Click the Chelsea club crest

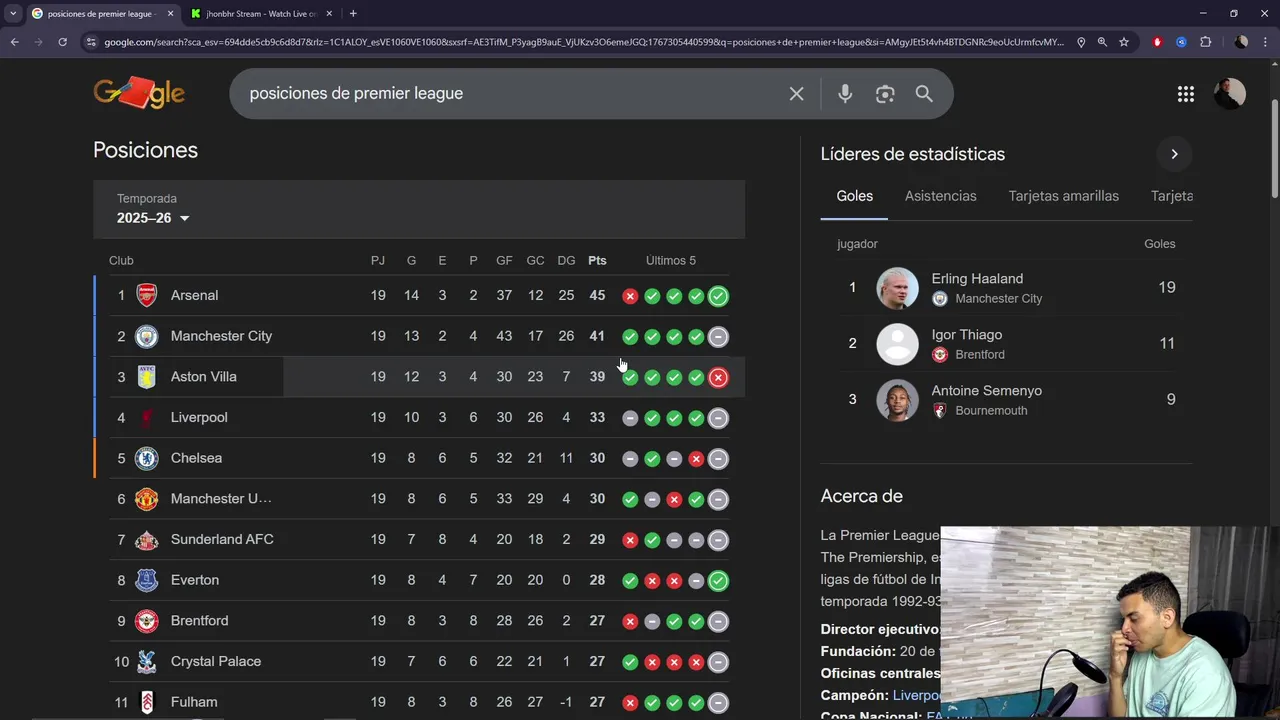[x=147, y=458]
